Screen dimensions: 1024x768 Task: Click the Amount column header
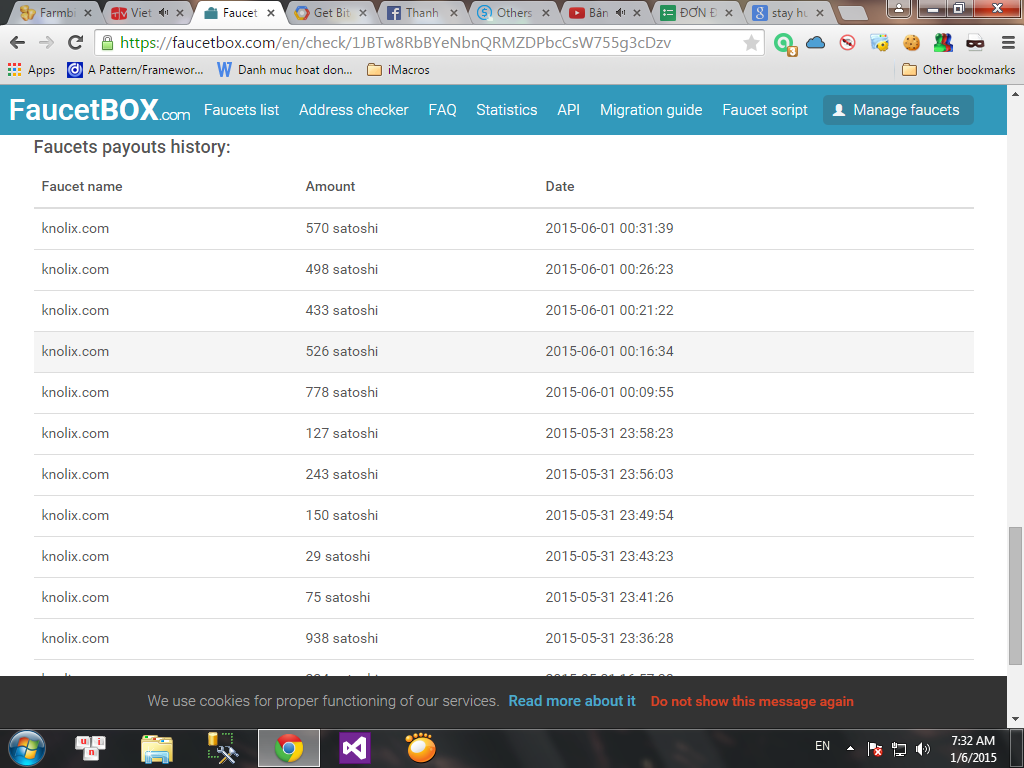click(330, 187)
